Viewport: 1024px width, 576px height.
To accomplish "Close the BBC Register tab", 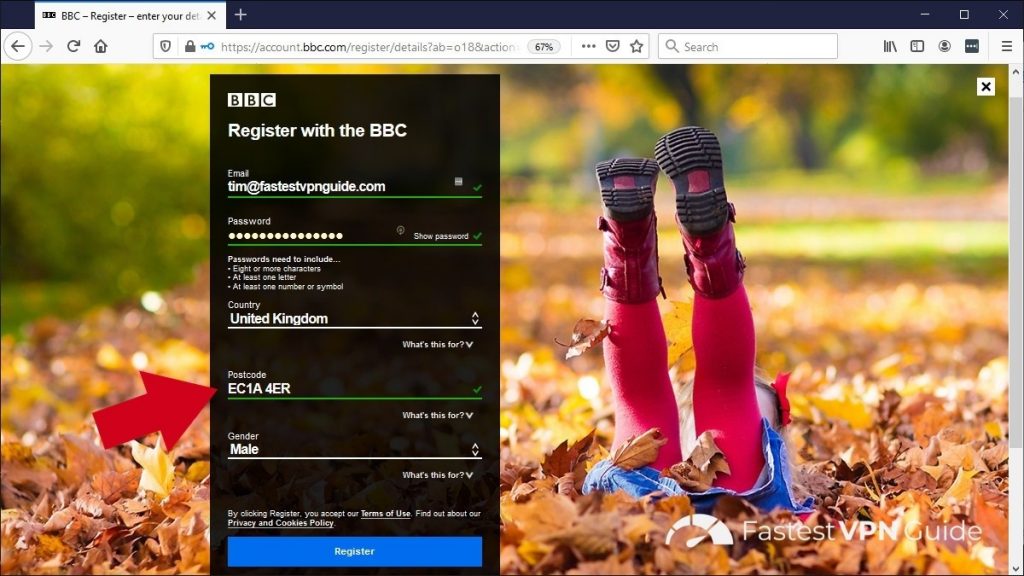I will pos(212,15).
